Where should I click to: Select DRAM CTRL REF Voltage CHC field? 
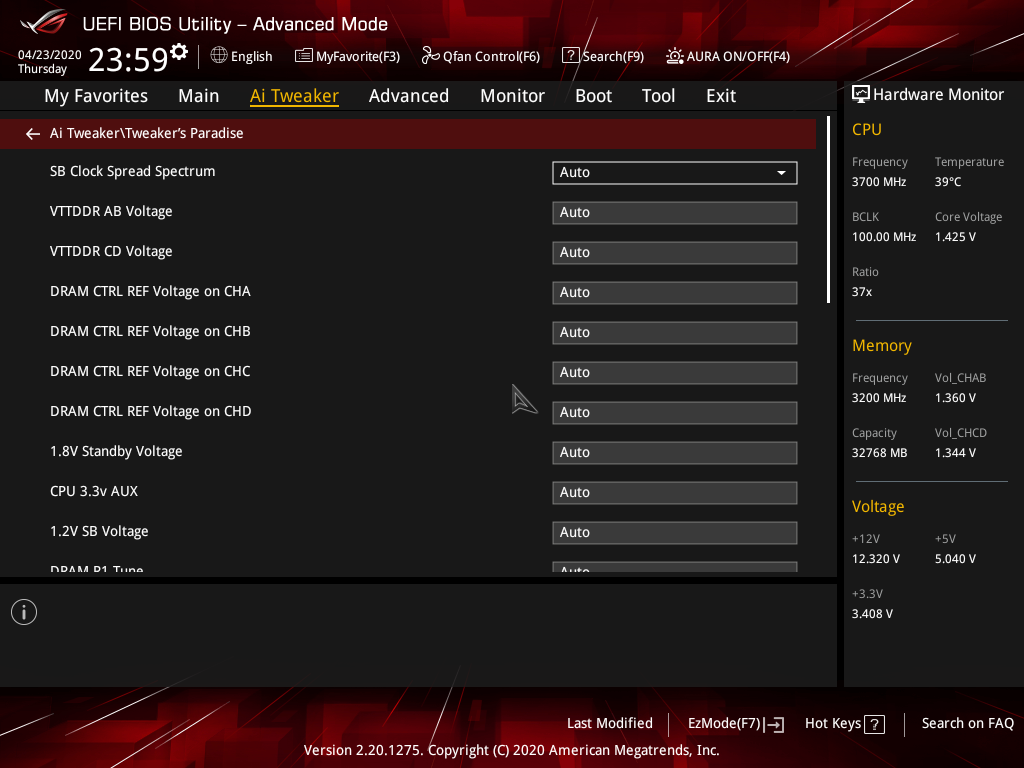pos(675,373)
